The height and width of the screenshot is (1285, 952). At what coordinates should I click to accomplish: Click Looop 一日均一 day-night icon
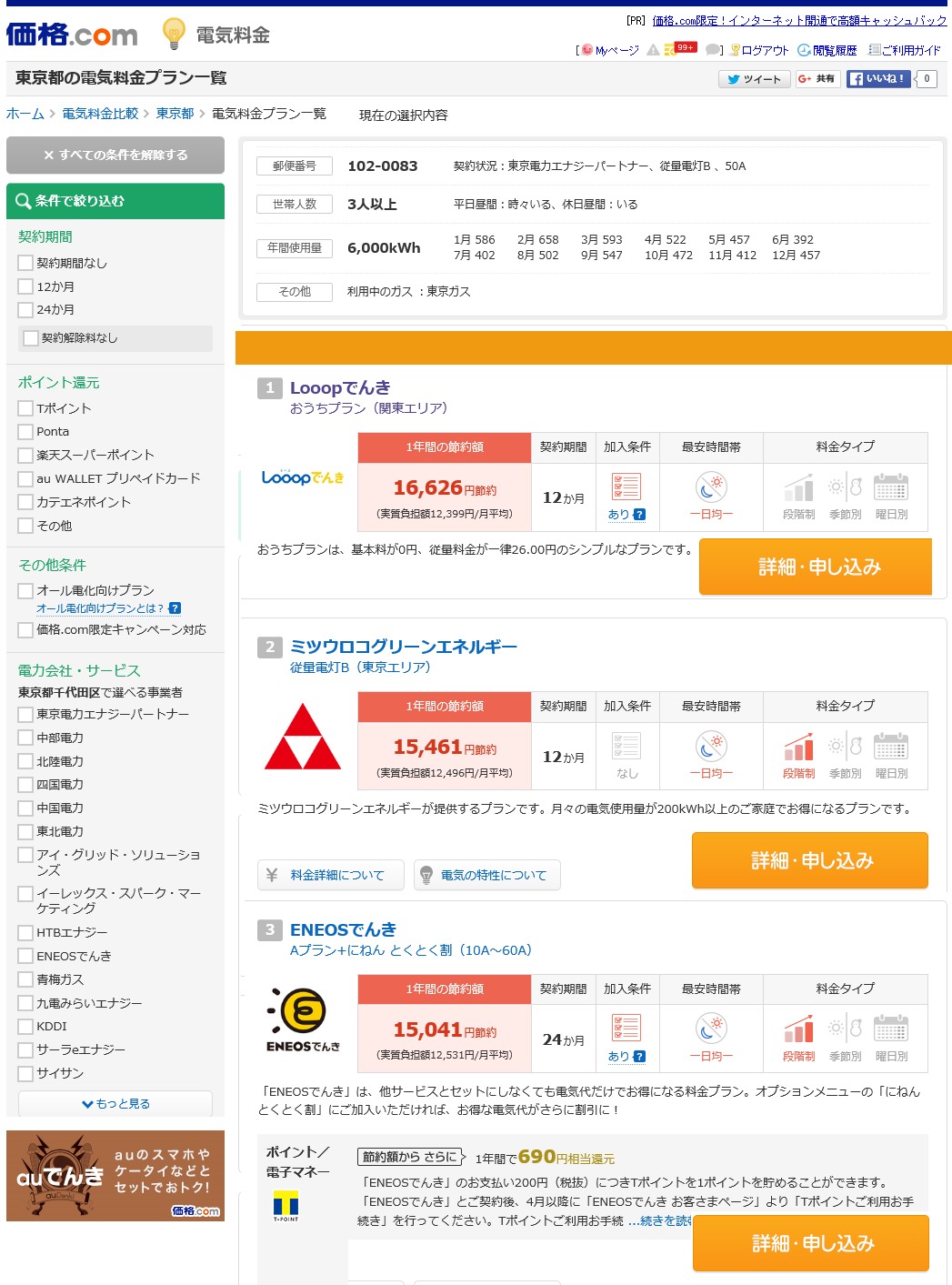[711, 487]
